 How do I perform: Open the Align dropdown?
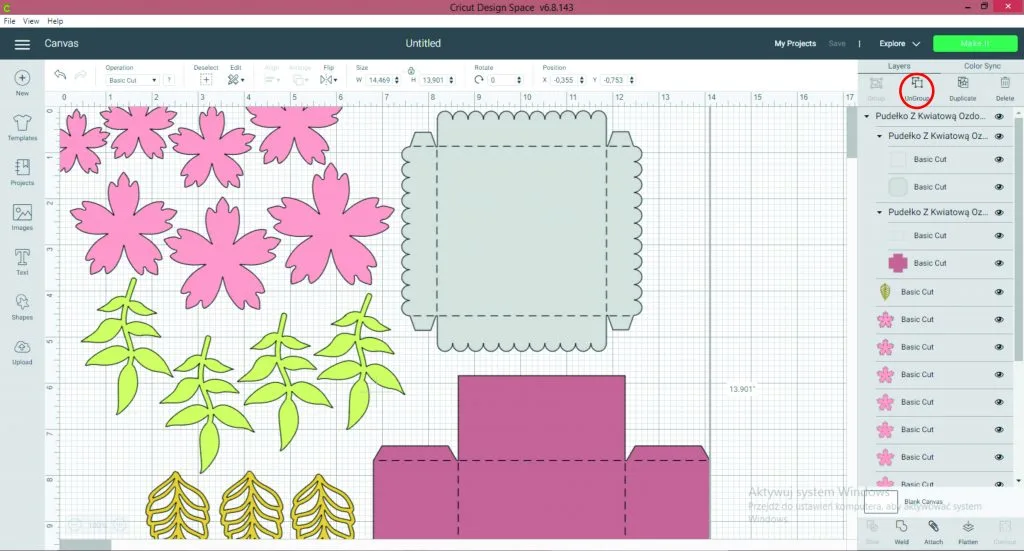272,80
